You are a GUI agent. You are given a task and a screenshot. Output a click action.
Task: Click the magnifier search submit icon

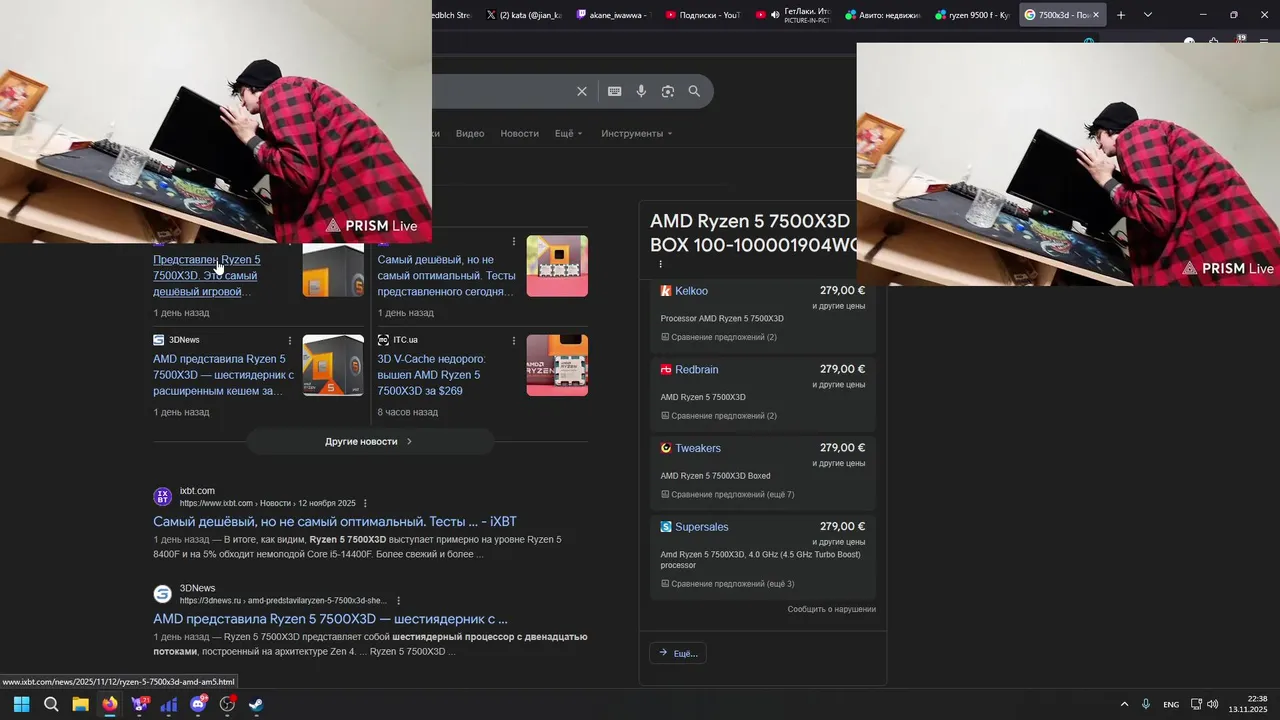(x=694, y=91)
